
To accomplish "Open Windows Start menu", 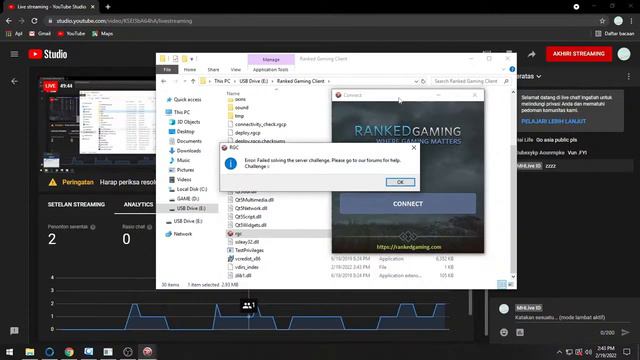I will 9,351.
